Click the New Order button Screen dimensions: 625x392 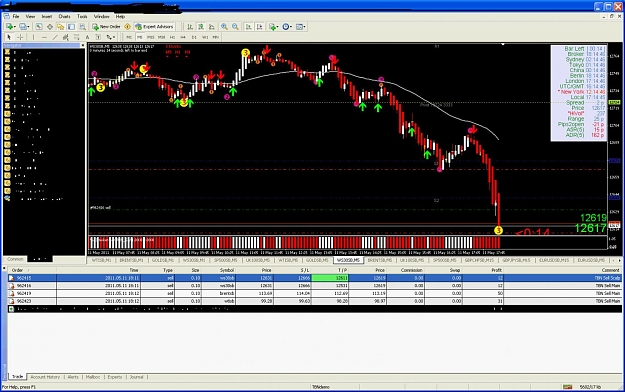tap(106, 27)
